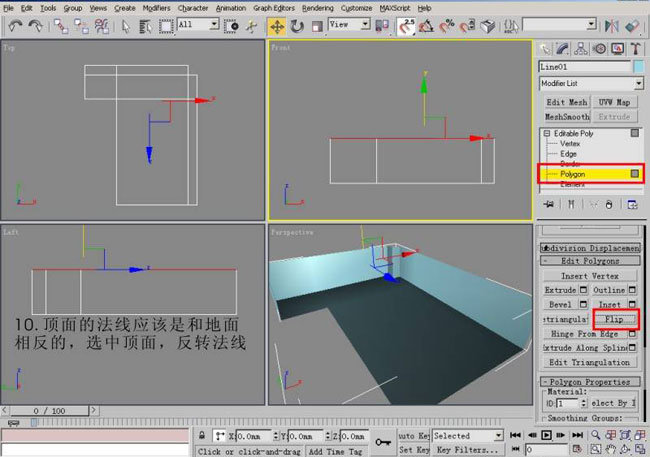
Task: Click the Line01 object color swatch
Action: (638, 66)
